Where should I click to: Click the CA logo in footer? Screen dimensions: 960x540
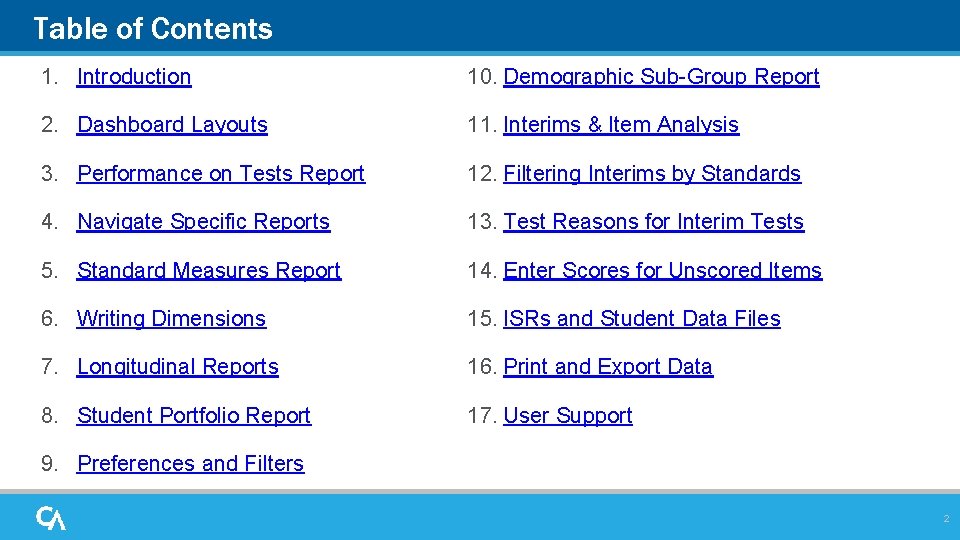(x=51, y=518)
